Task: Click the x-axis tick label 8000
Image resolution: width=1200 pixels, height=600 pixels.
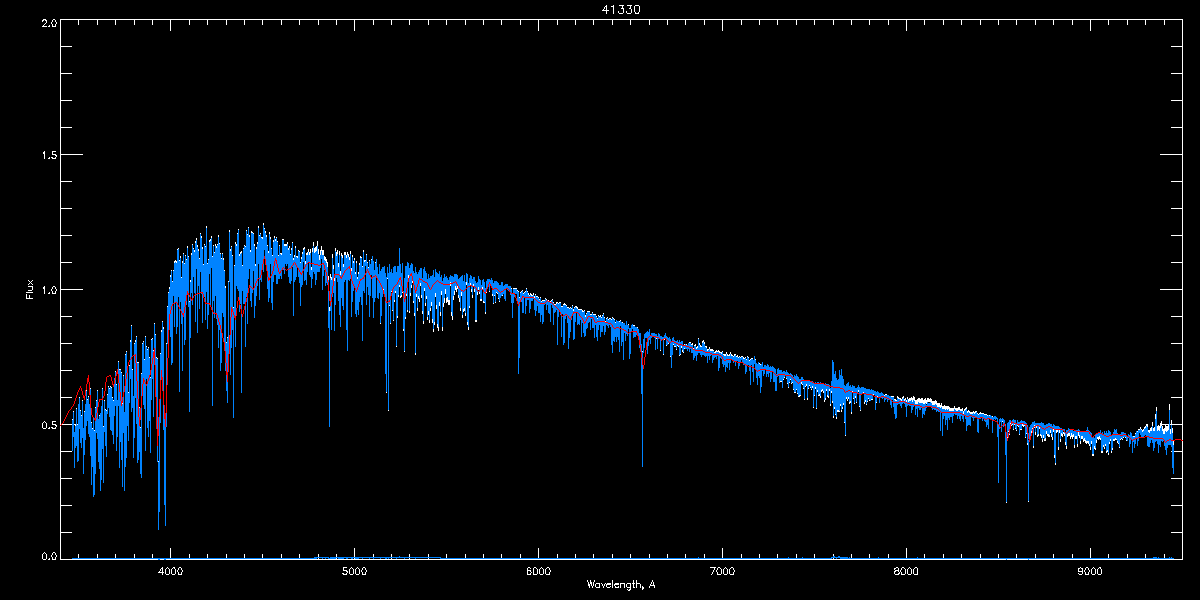Action: click(x=906, y=572)
